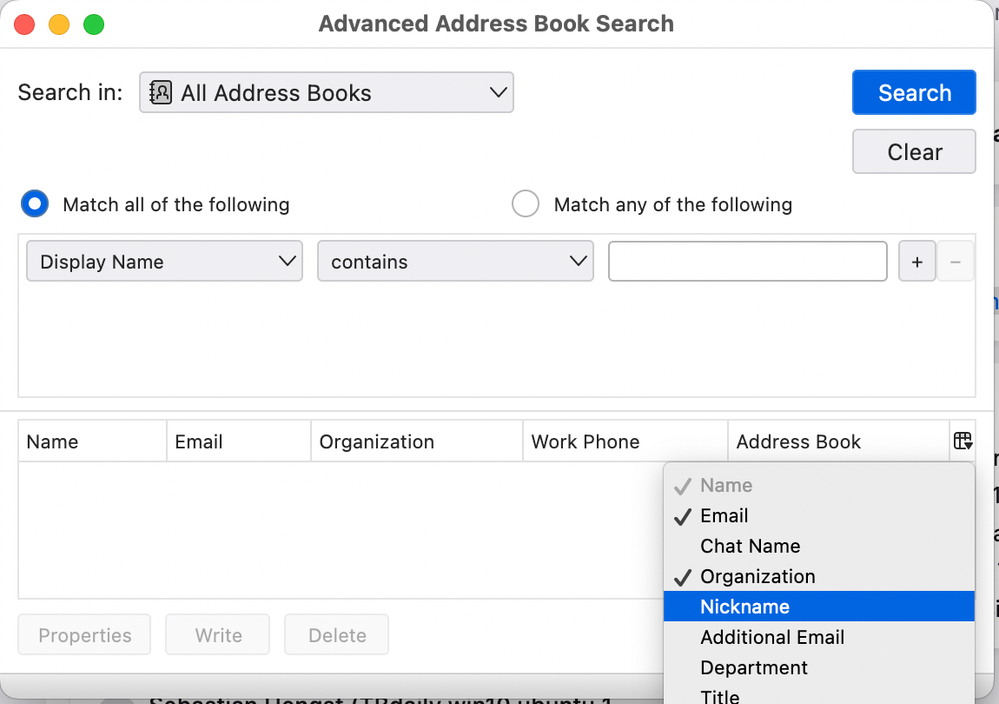Click the column picker icon in table header
This screenshot has width=999, height=704.
[x=962, y=441]
